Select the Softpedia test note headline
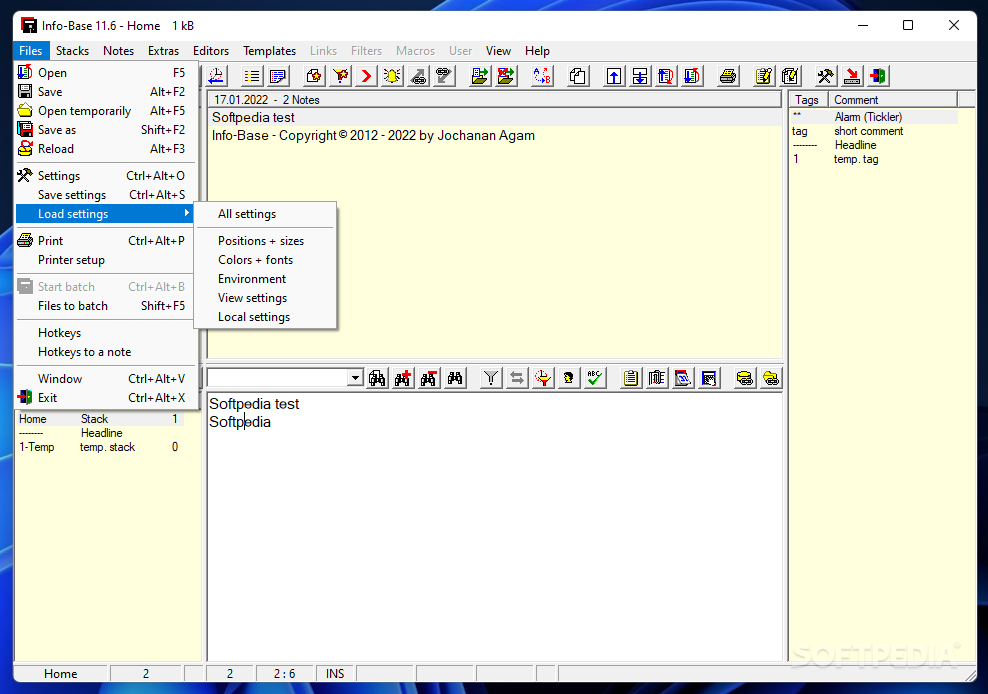This screenshot has height=694, width=988. [x=494, y=117]
